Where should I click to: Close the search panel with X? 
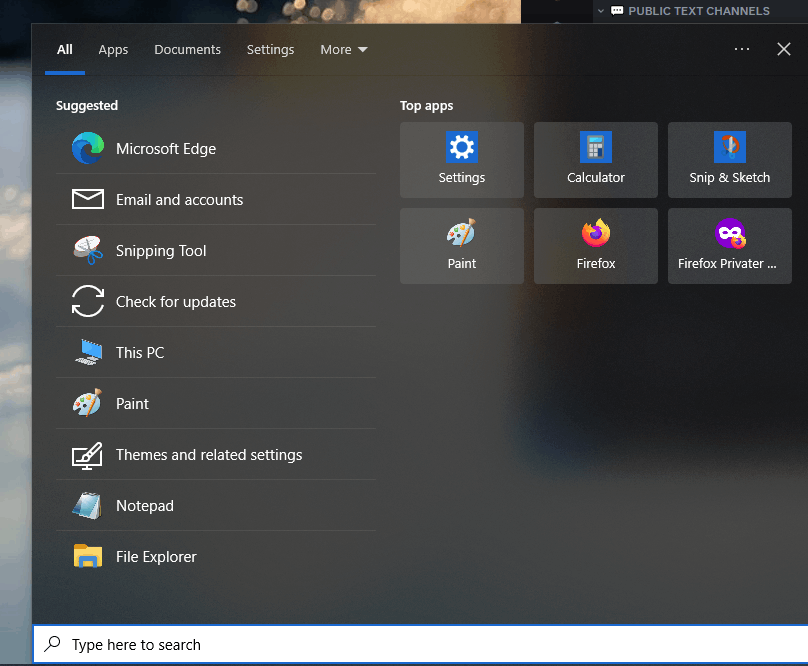coord(784,49)
